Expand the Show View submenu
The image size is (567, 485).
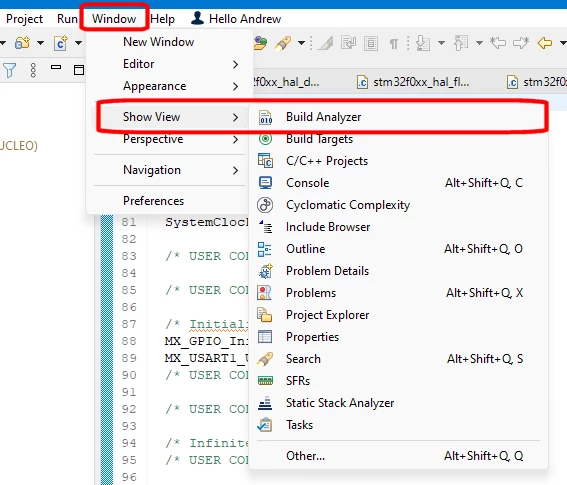pyautogui.click(x=169, y=117)
